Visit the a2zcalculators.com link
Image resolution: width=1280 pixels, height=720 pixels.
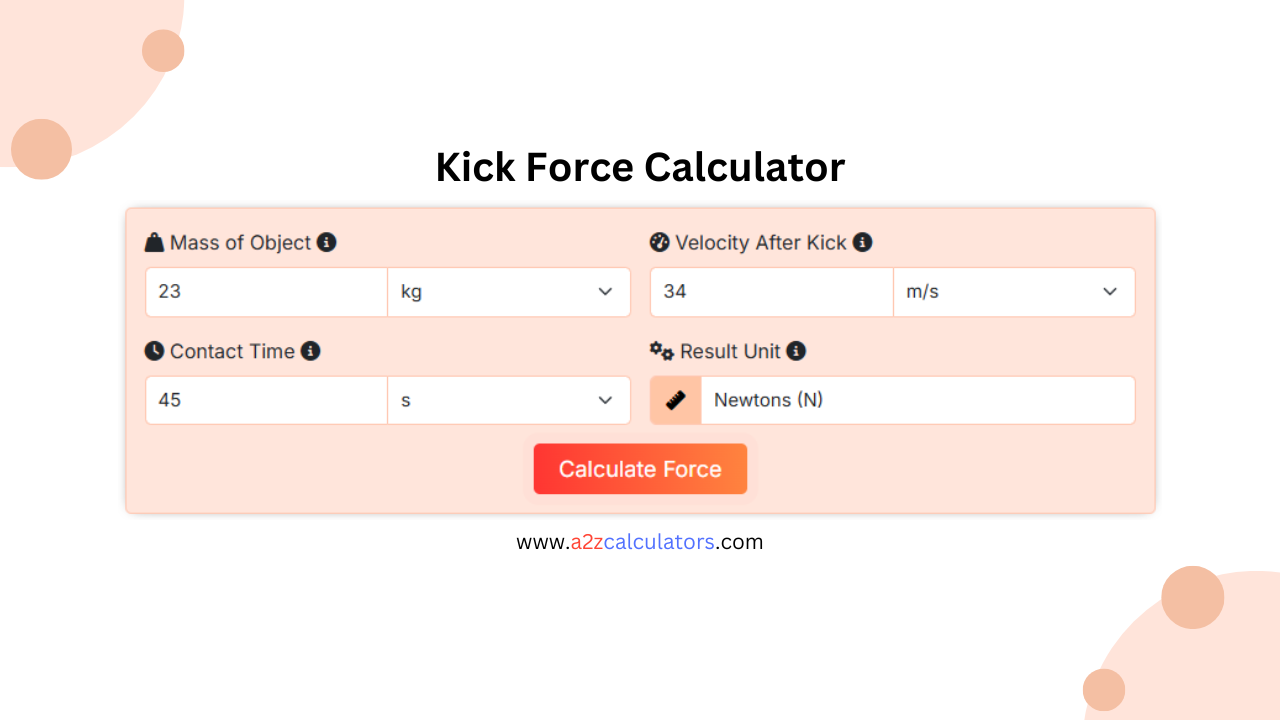[640, 541]
